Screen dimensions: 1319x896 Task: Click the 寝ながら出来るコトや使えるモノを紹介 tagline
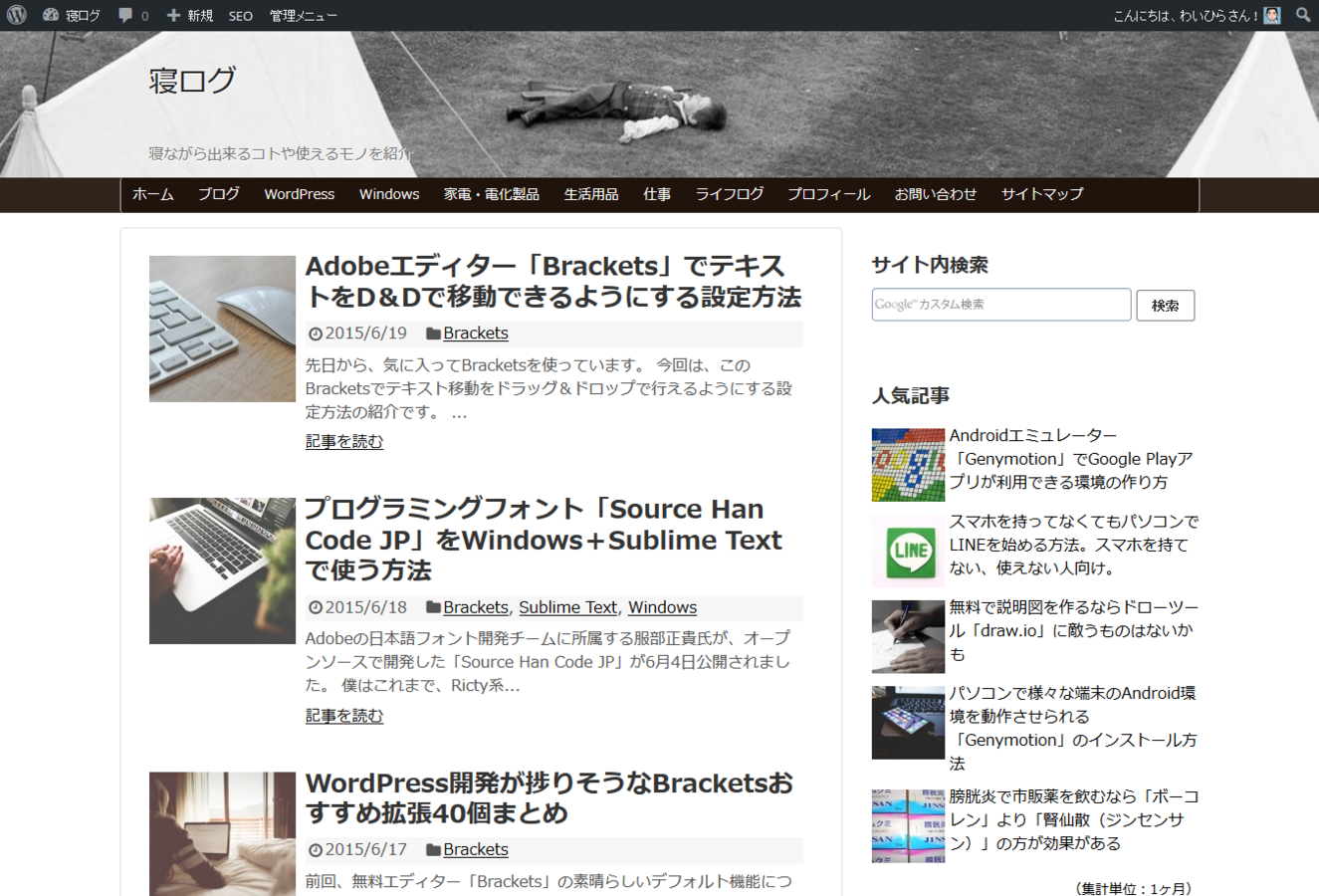(x=282, y=153)
